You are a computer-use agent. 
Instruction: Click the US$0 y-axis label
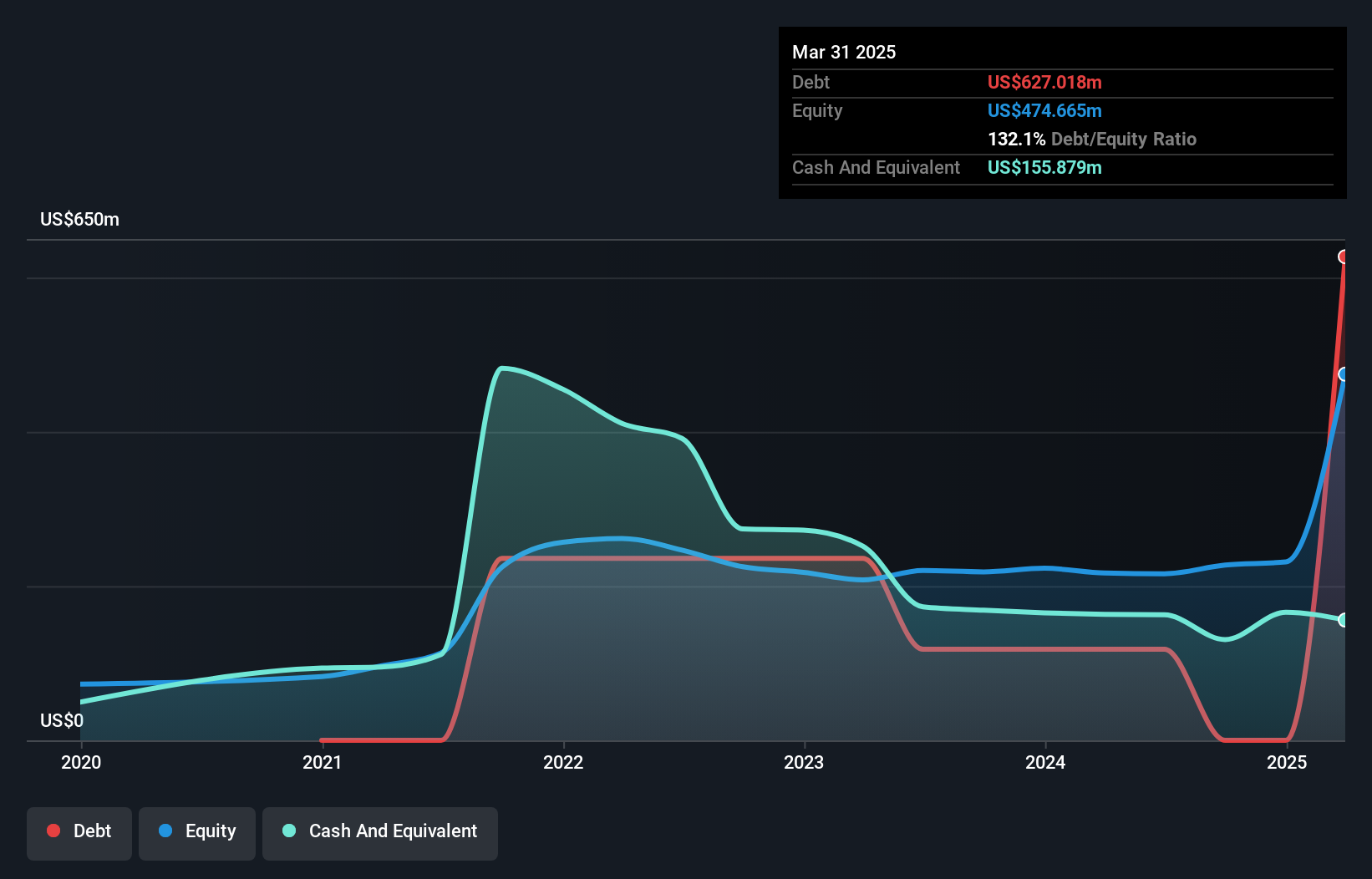[x=62, y=720]
